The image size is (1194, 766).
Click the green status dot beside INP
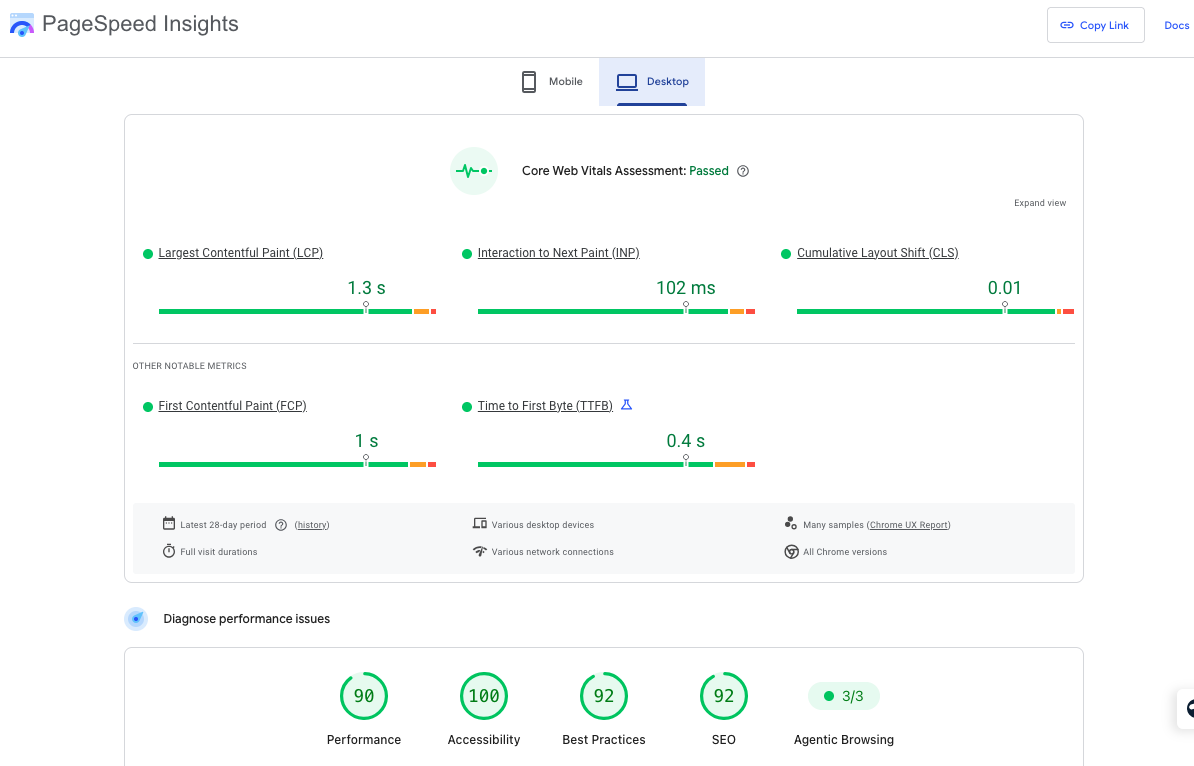tap(467, 254)
